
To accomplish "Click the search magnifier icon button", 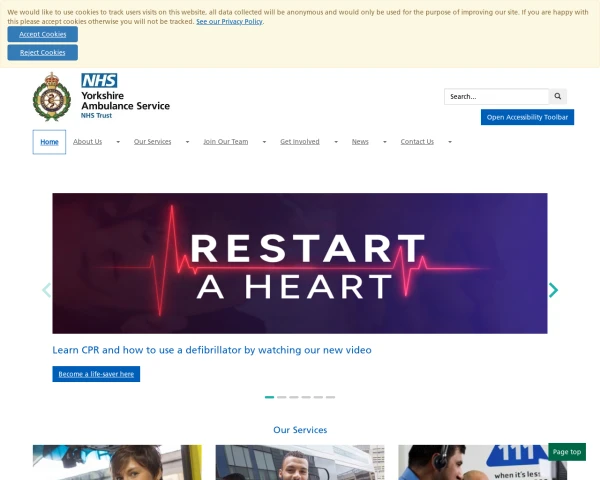I will [x=558, y=96].
